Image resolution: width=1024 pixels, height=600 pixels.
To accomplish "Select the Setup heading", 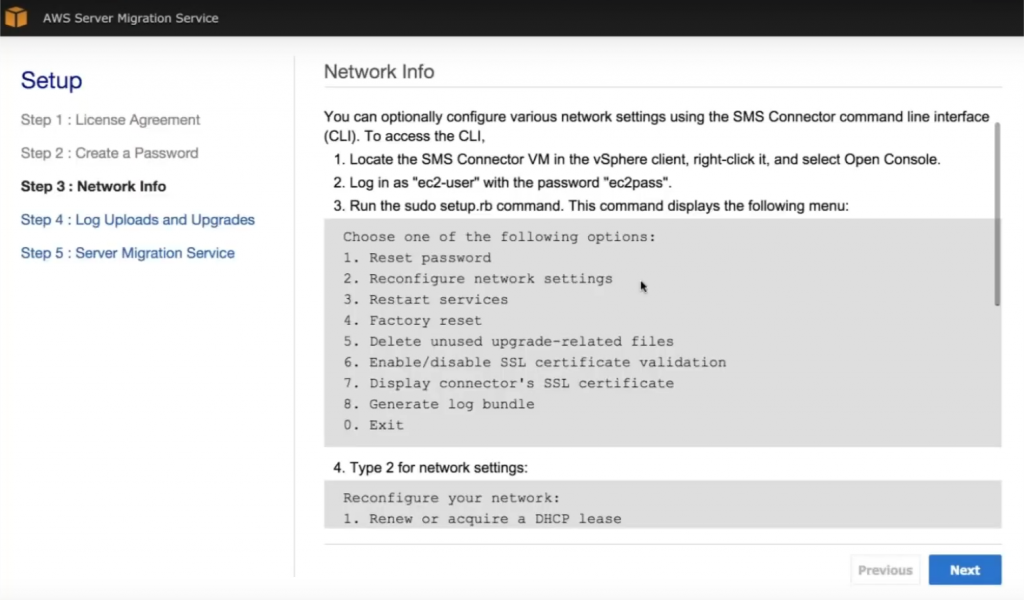I will pyautogui.click(x=51, y=81).
